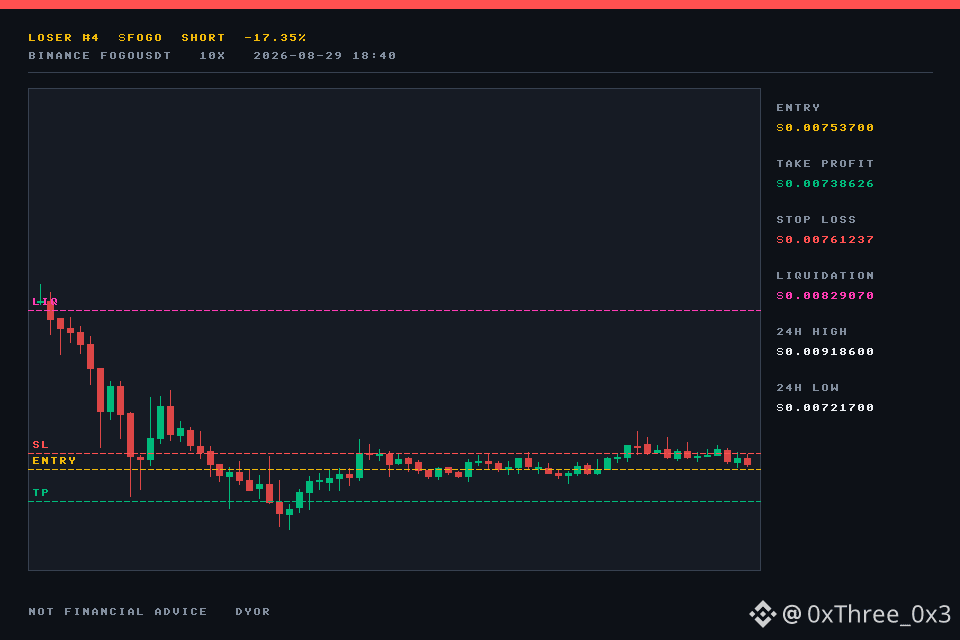Click the Binance logo icon

coord(763,614)
